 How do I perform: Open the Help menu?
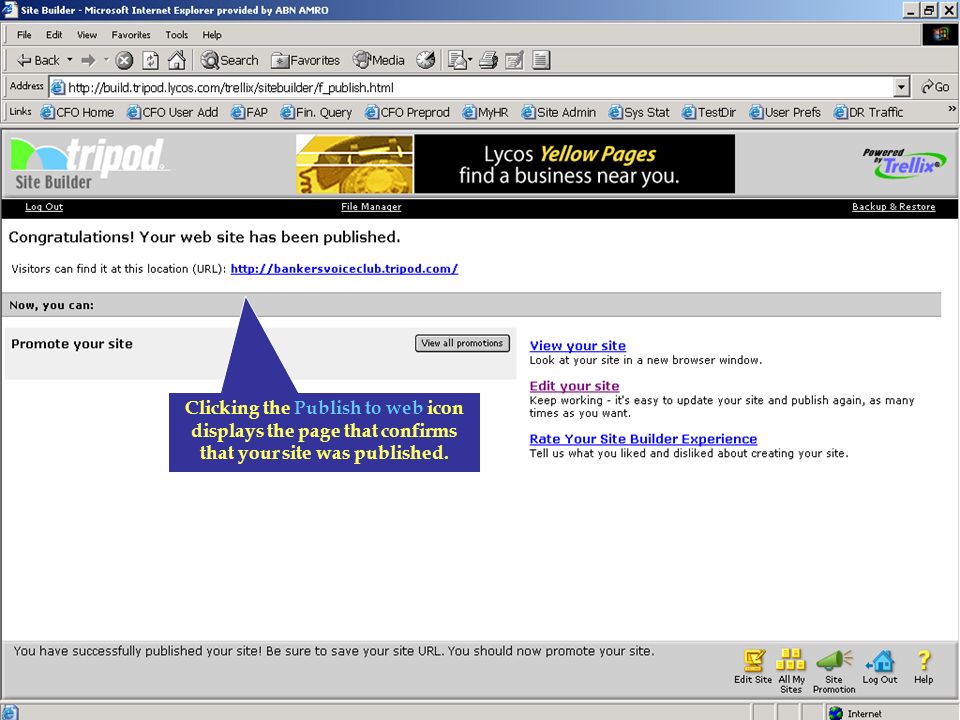point(212,35)
